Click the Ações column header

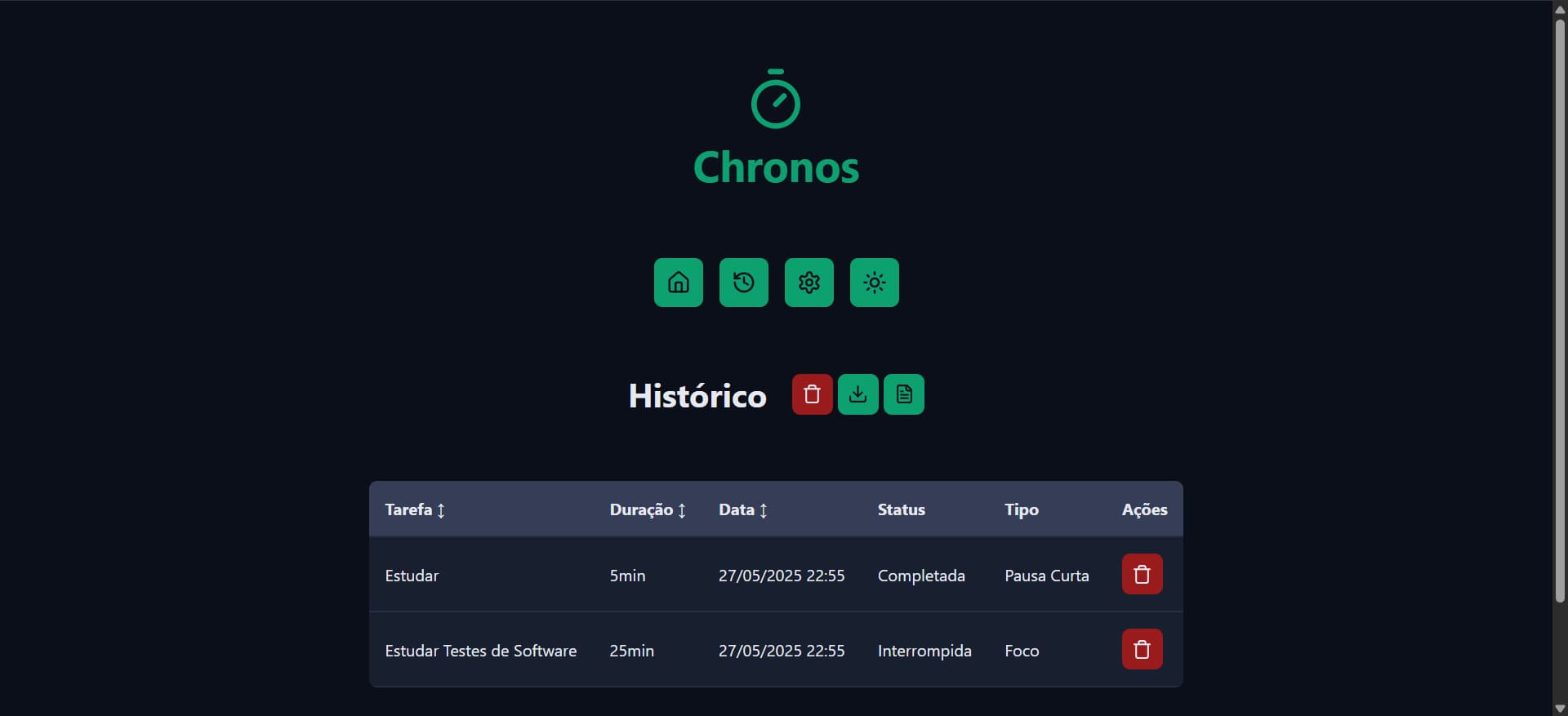pyautogui.click(x=1144, y=509)
